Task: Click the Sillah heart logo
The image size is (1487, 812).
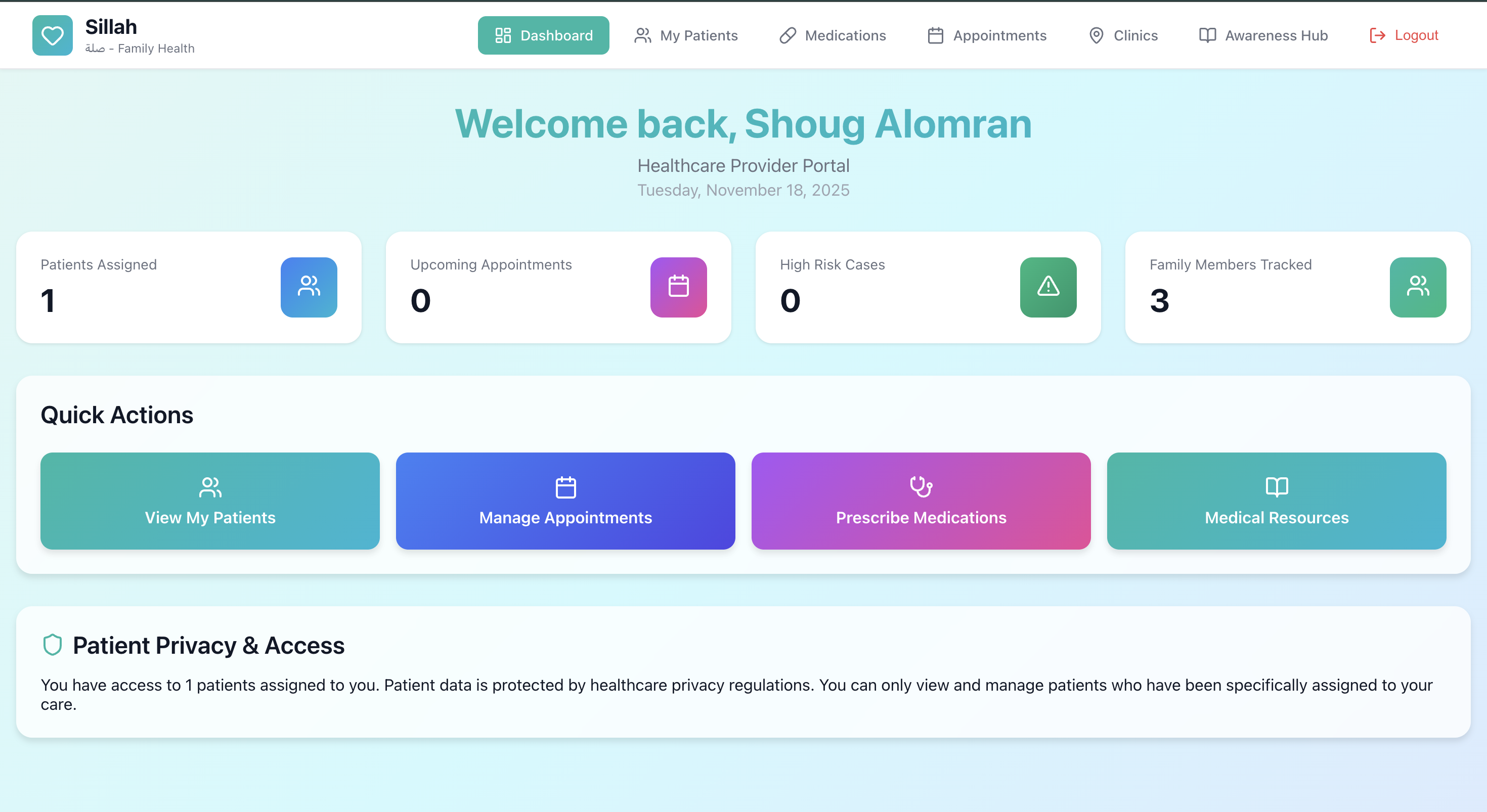Action: pyautogui.click(x=52, y=35)
